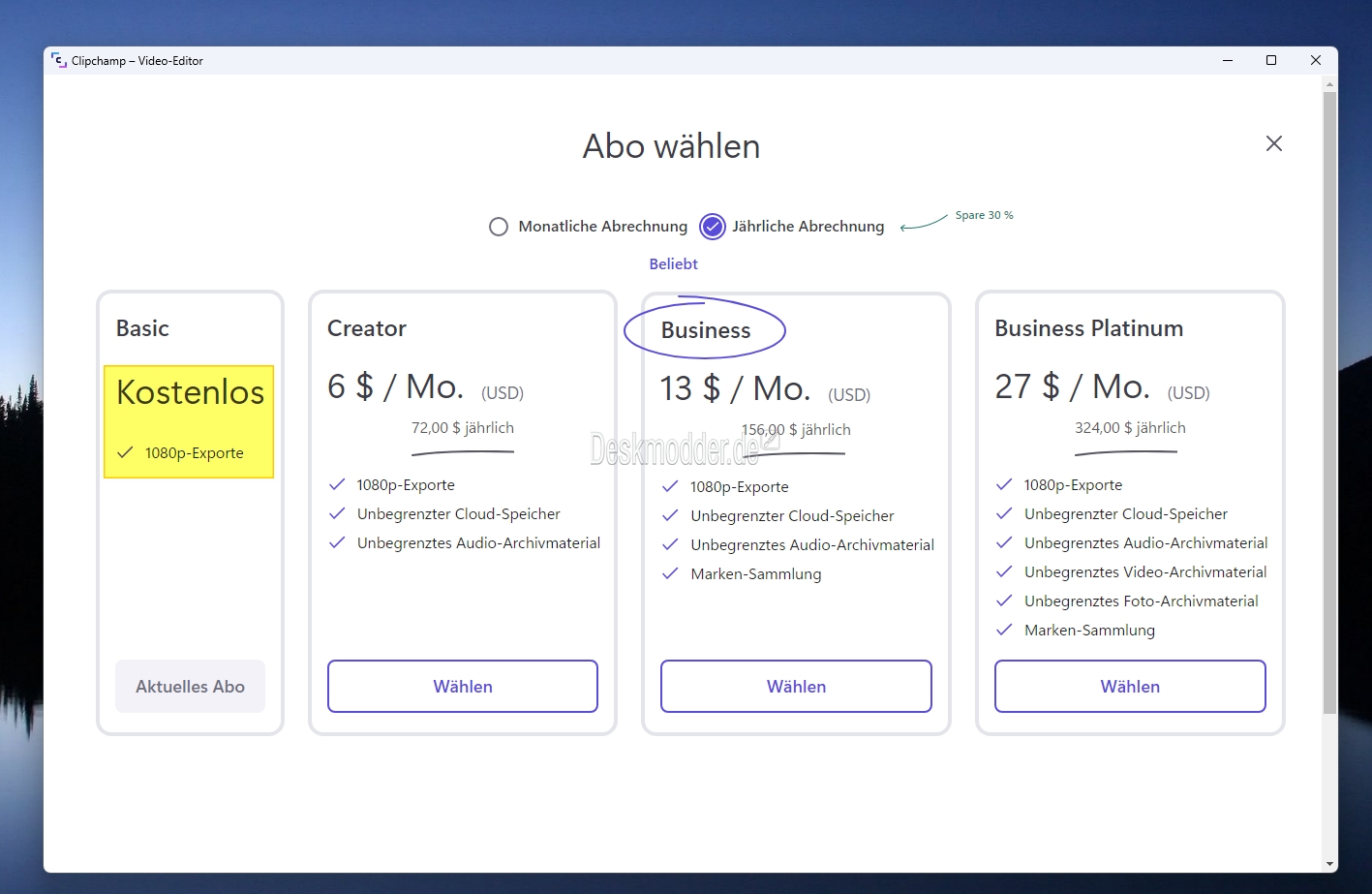Click Marken-Sammlung in Business Platinum plan
The height and width of the screenshot is (894, 1372).
pyautogui.click(x=1089, y=631)
